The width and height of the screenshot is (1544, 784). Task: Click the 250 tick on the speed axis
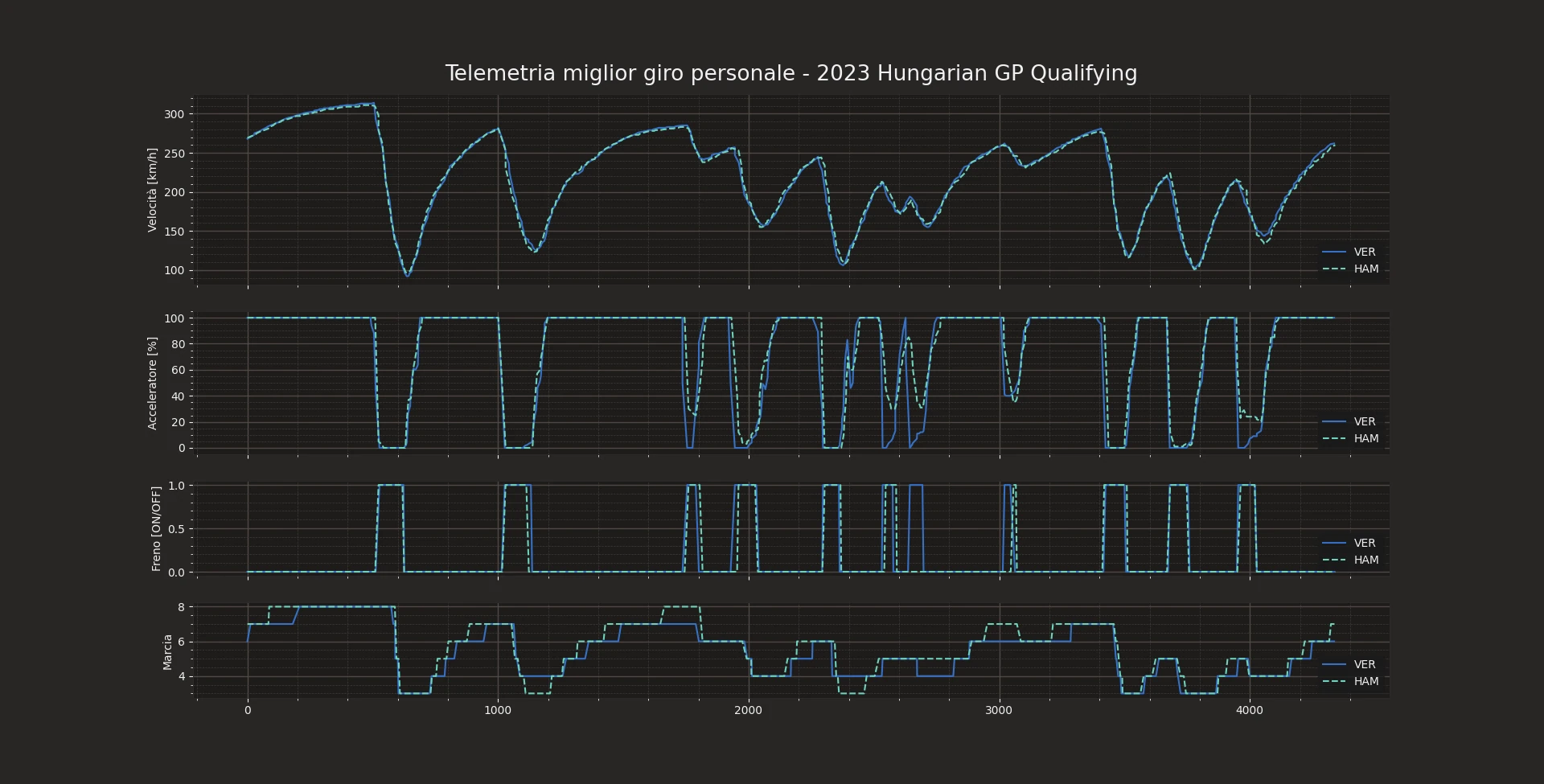pyautogui.click(x=174, y=154)
